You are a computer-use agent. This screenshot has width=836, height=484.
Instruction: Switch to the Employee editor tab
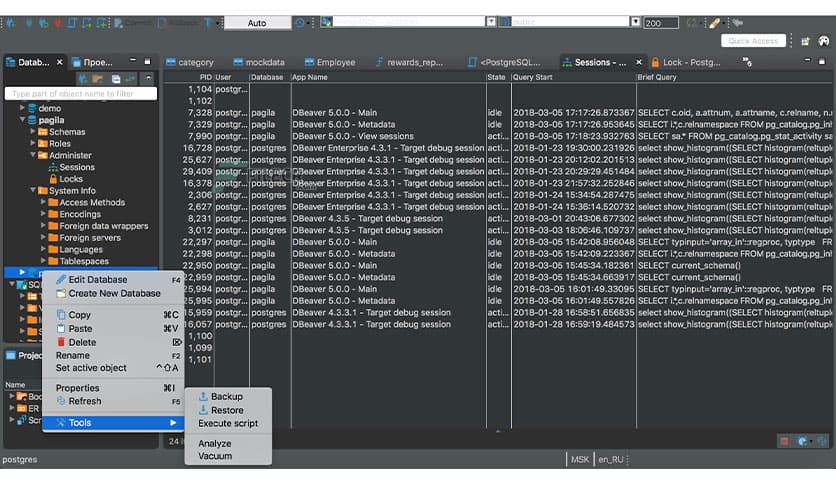(x=330, y=62)
